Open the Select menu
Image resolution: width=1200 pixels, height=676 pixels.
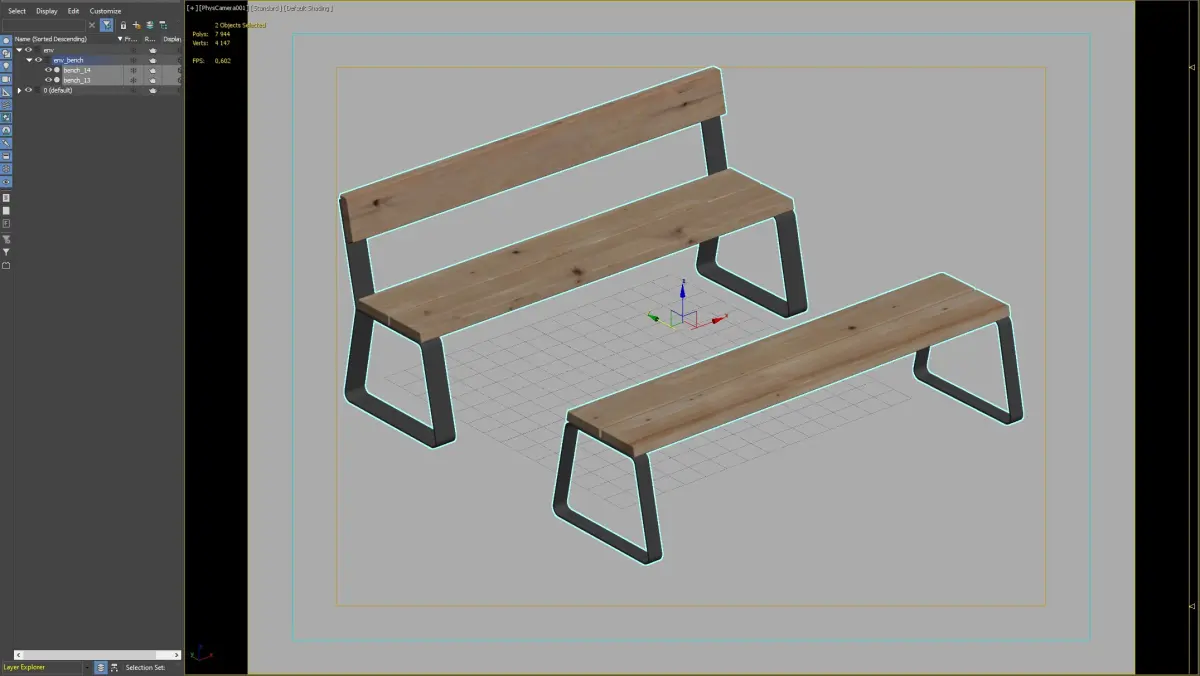pyautogui.click(x=17, y=11)
